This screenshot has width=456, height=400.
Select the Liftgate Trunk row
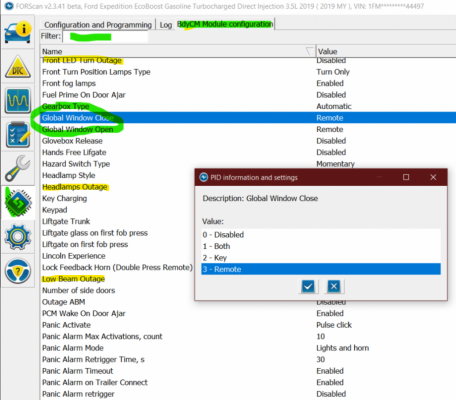point(117,221)
